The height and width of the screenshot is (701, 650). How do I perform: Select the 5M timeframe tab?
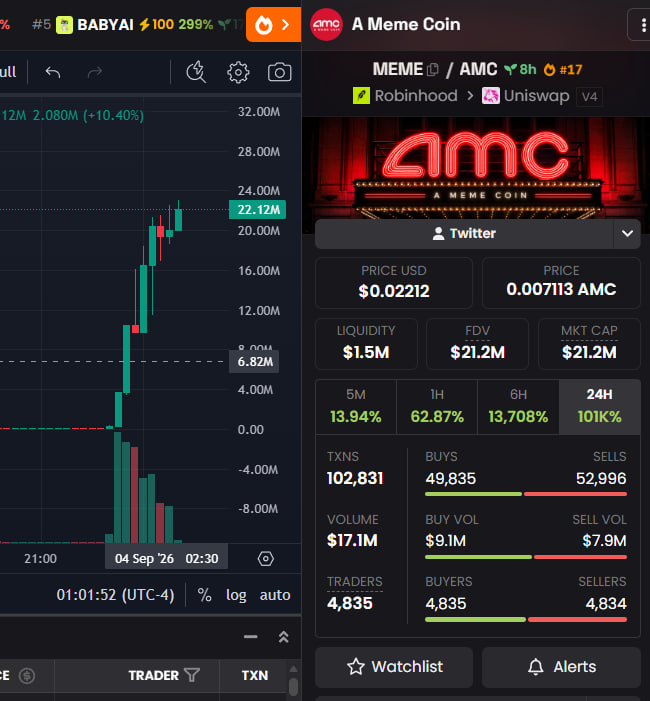pos(356,407)
